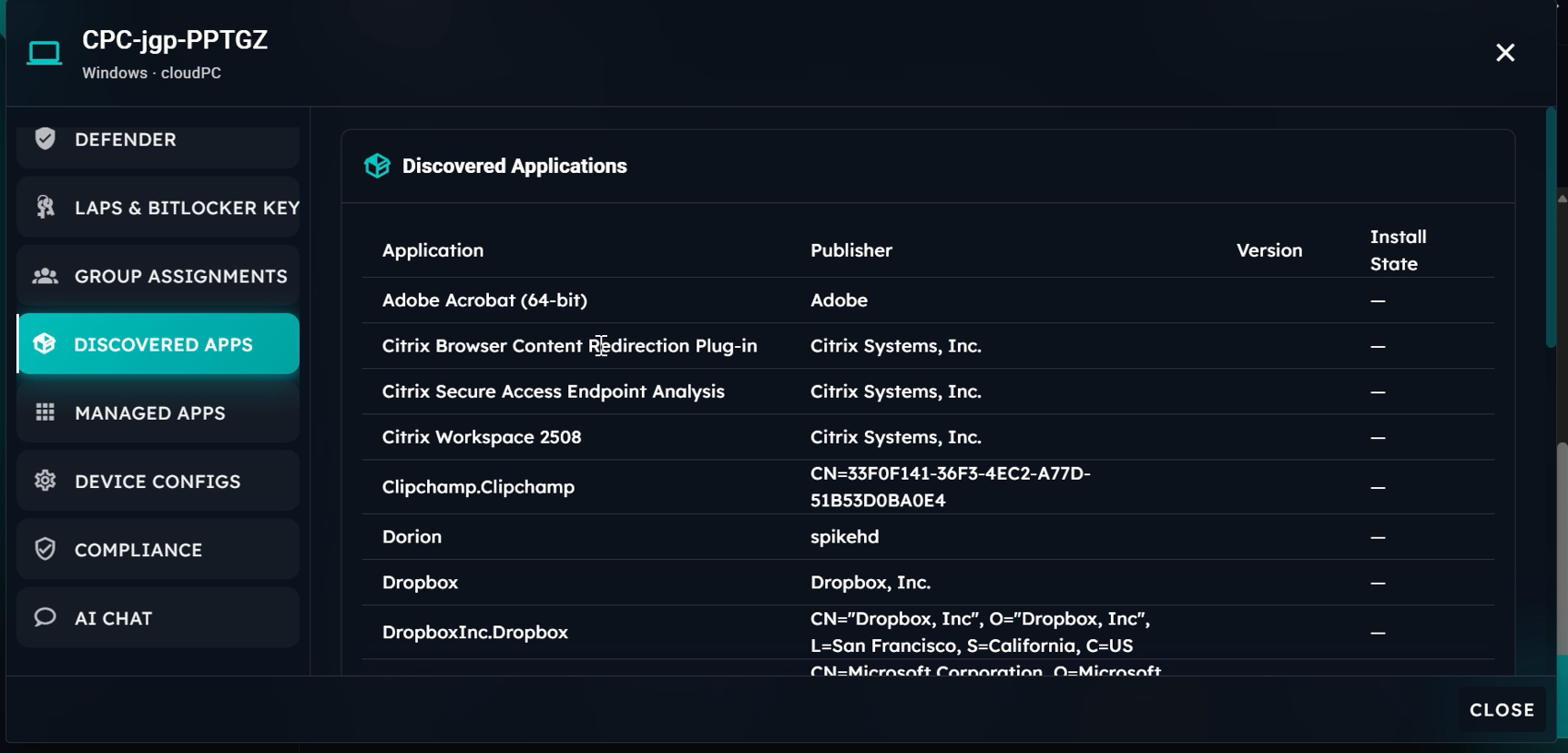Viewport: 1568px width, 753px height.
Task: Sort by the Application column header
Action: [433, 250]
